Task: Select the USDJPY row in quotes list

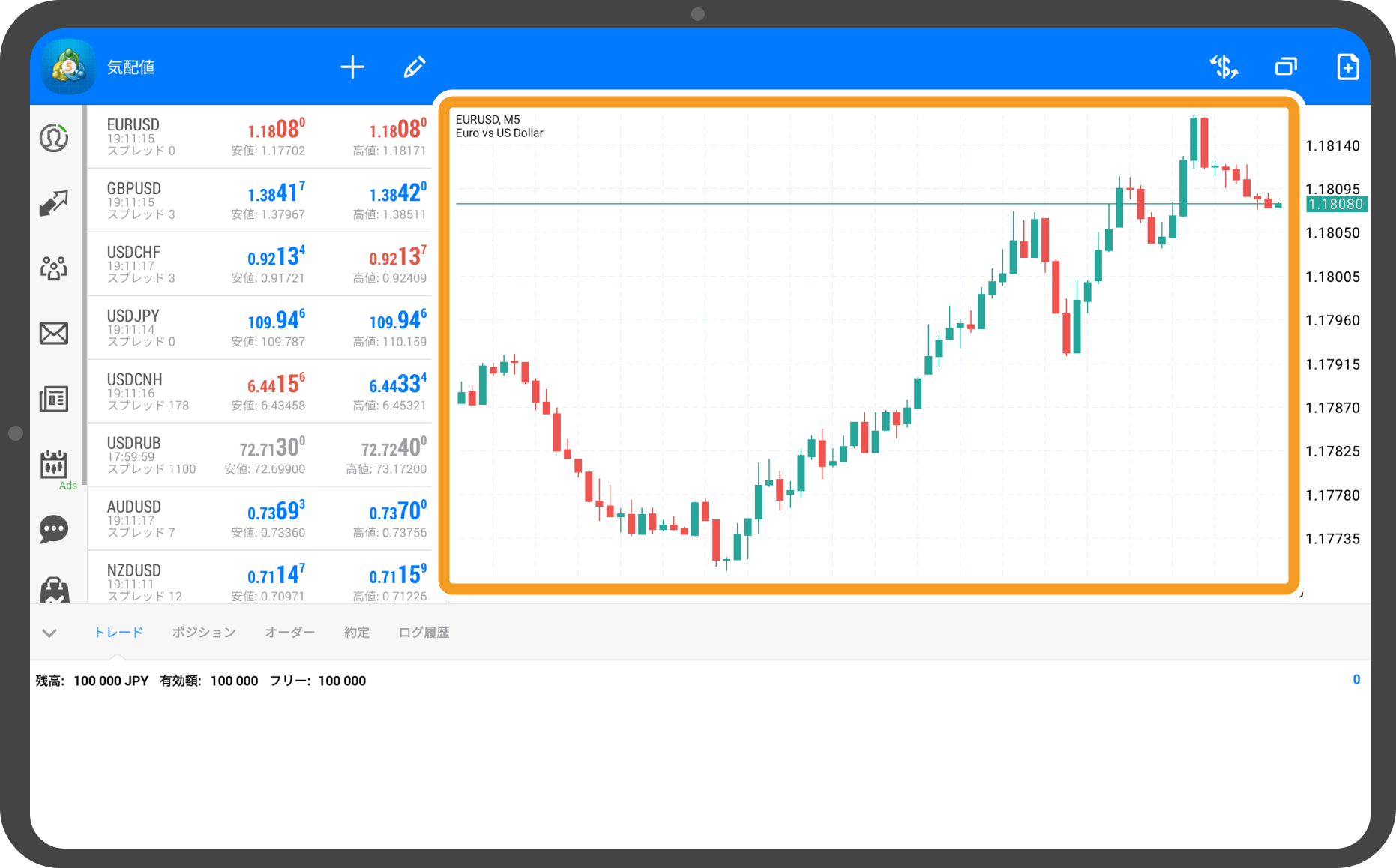Action: (x=259, y=328)
